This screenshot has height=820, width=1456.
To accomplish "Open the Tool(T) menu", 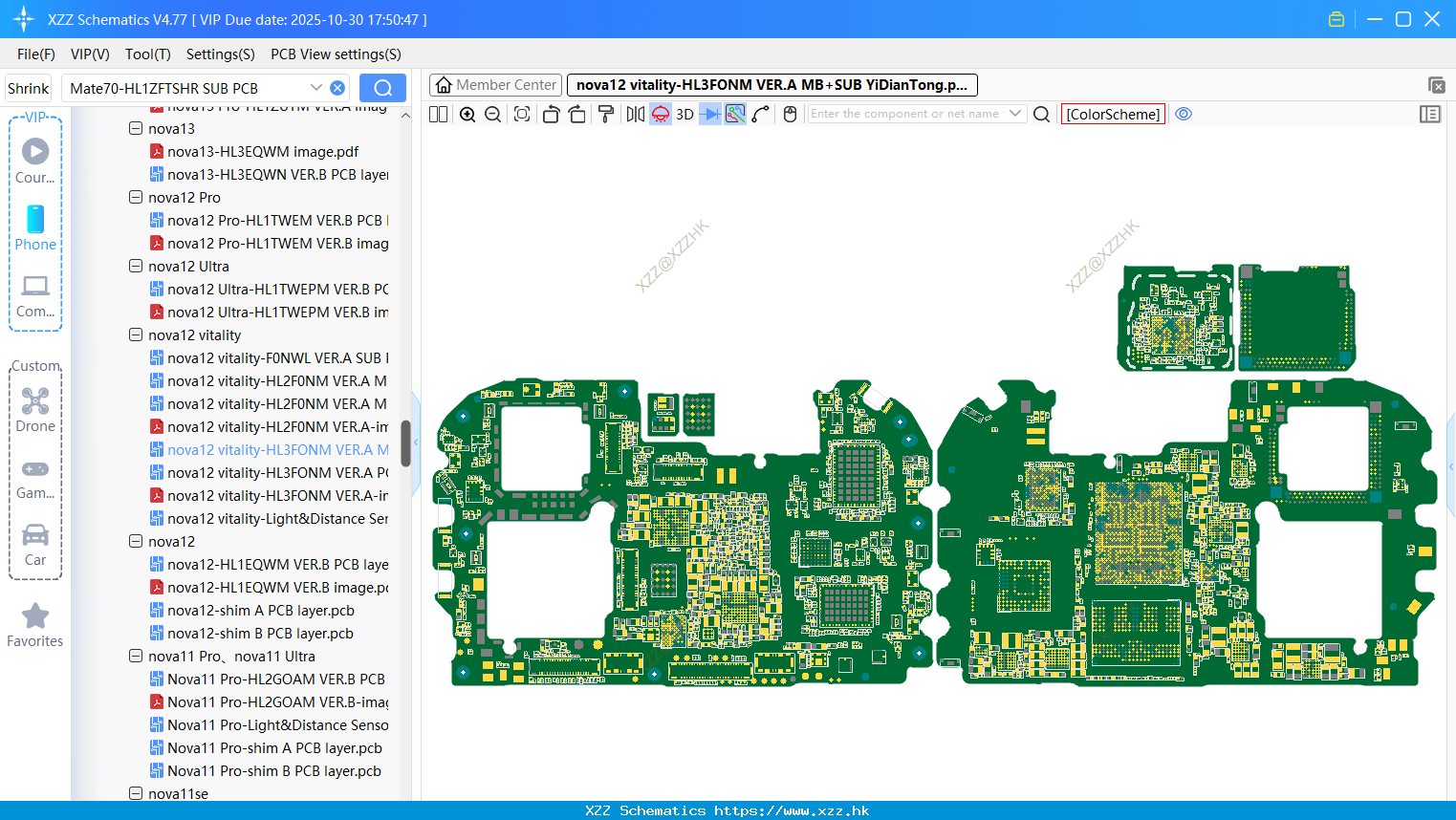I will [x=148, y=54].
